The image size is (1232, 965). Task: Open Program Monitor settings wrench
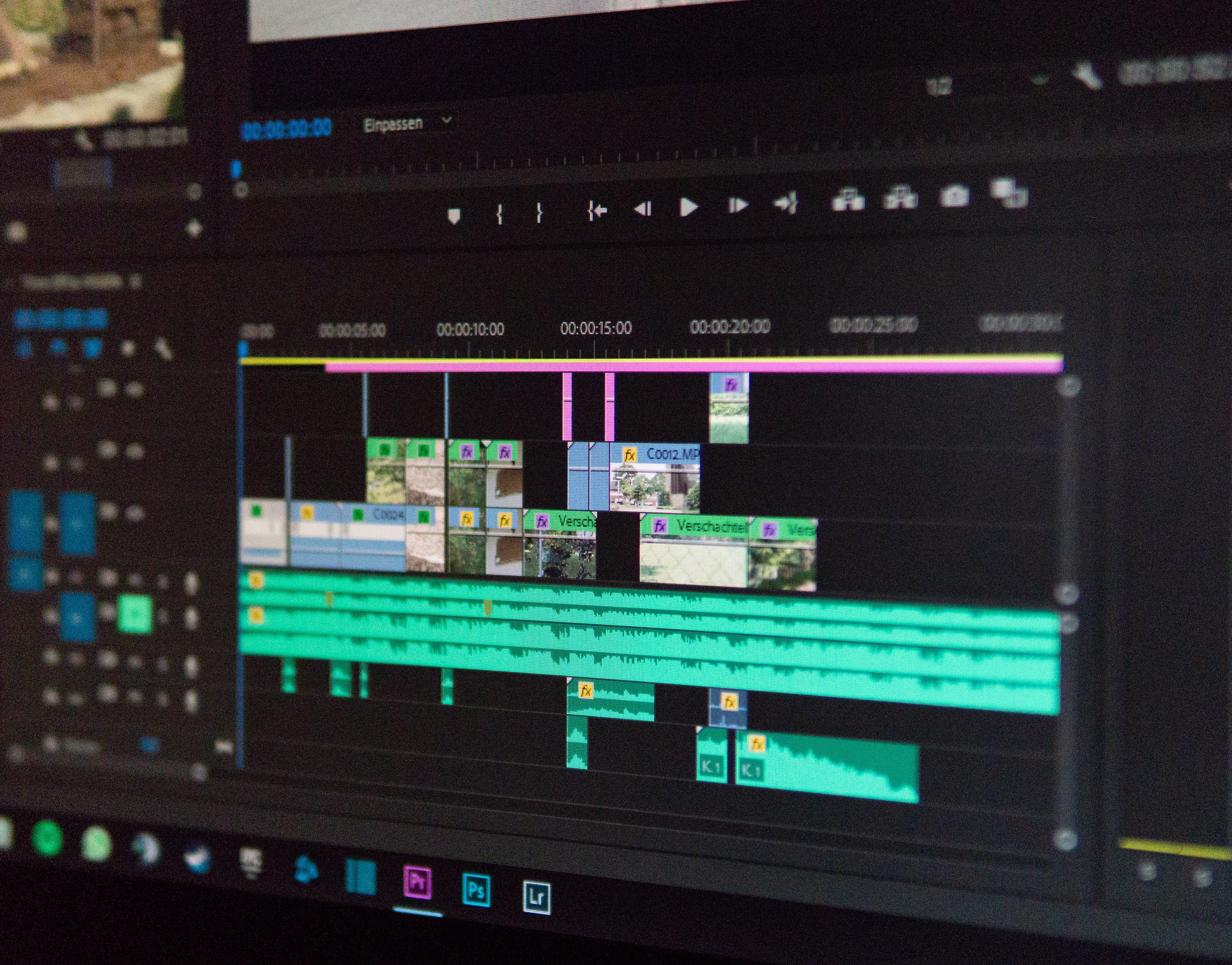[x=1088, y=76]
